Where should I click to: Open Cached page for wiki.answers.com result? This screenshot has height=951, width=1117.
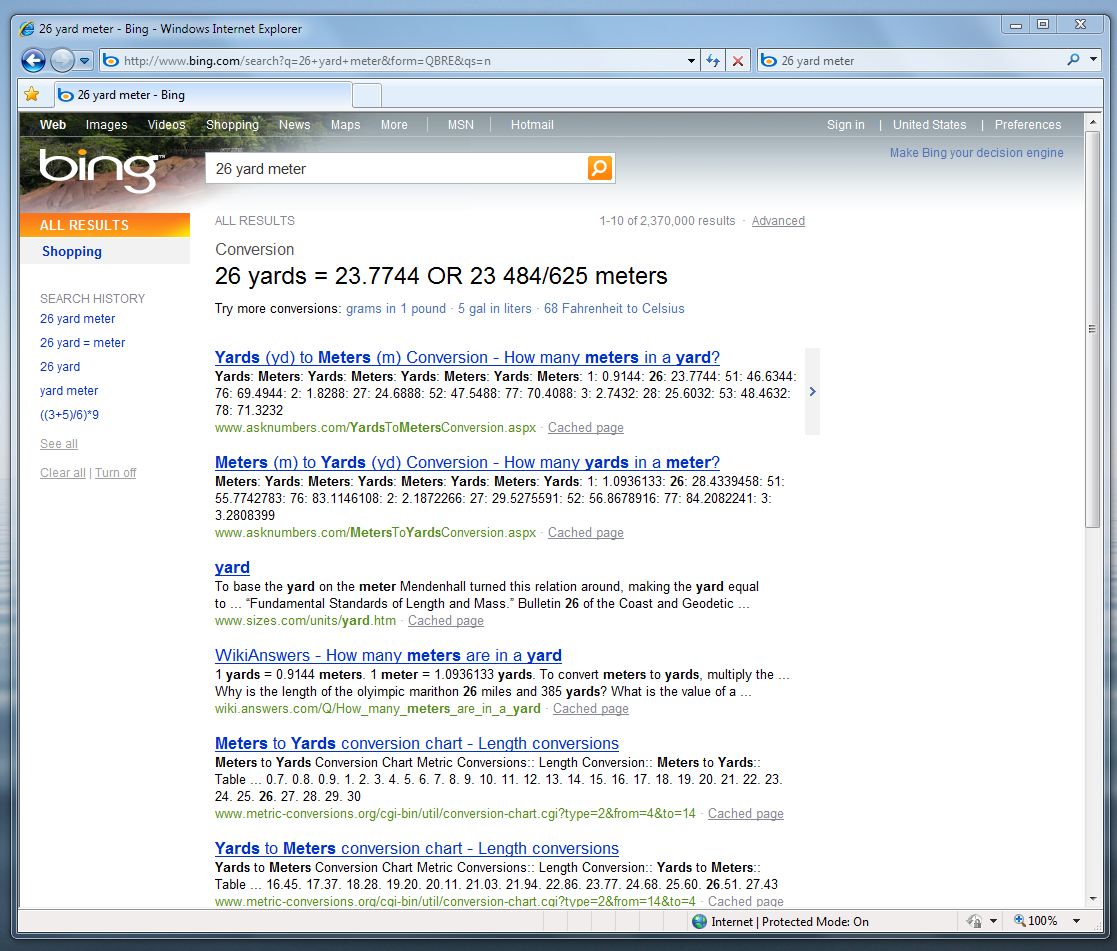click(x=591, y=709)
